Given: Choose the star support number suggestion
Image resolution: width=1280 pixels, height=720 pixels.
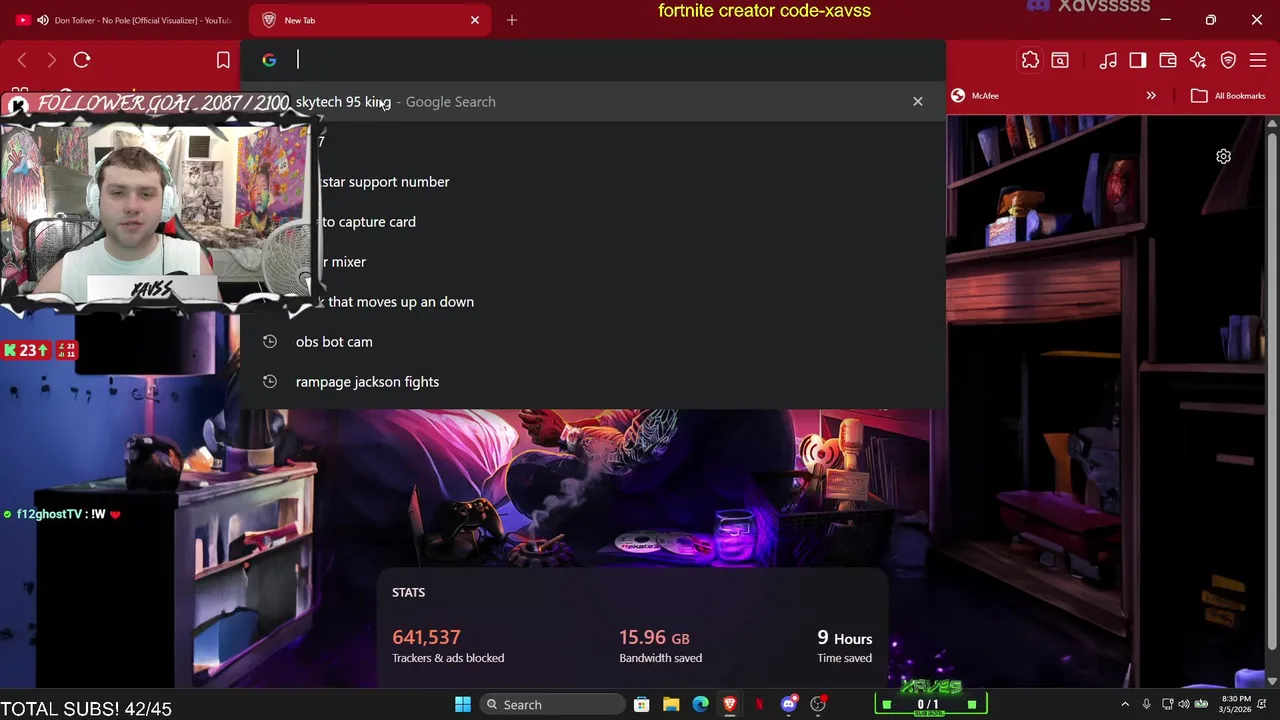Looking at the screenshot, I should (x=593, y=181).
